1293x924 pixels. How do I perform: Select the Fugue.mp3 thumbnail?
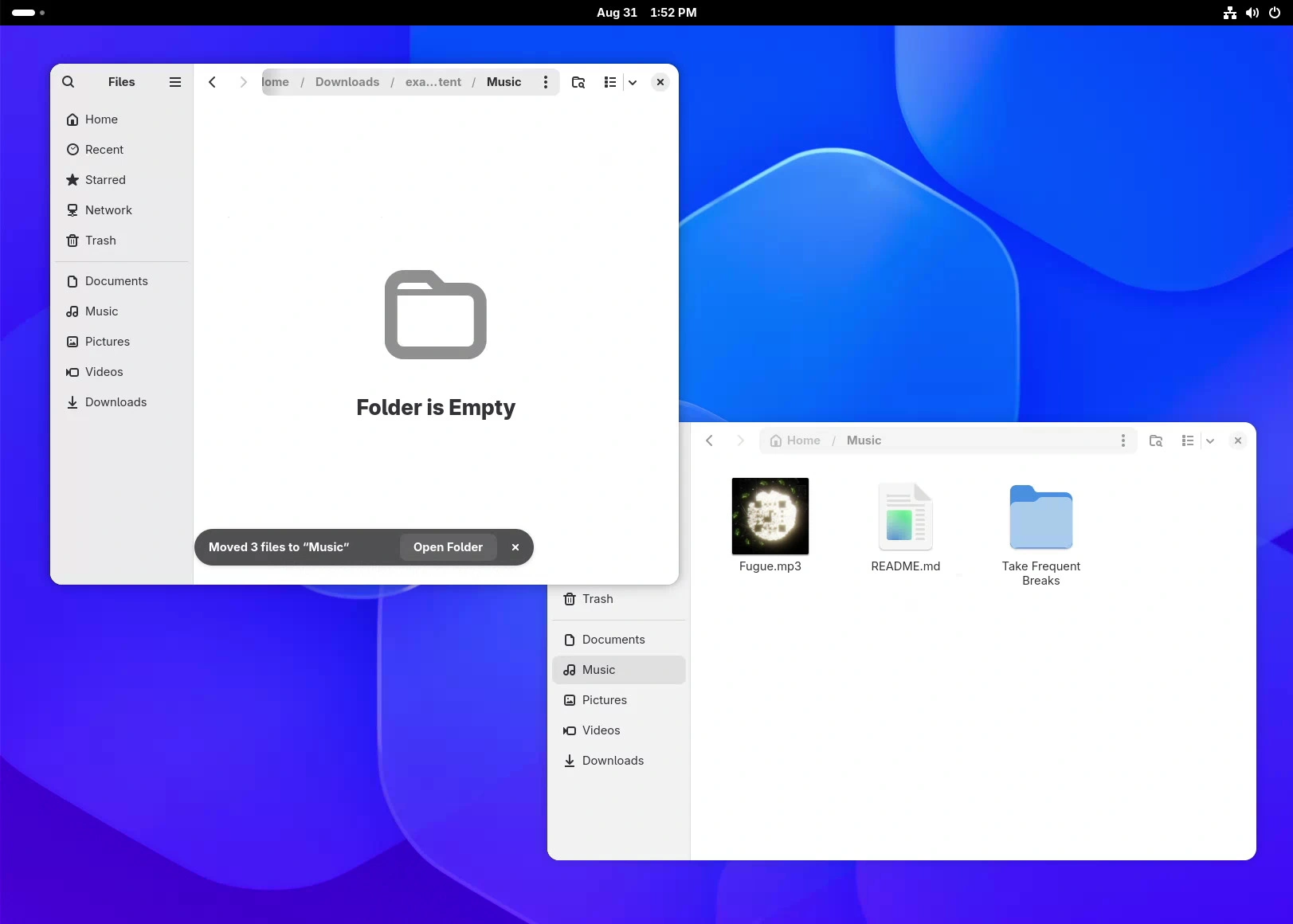click(x=770, y=516)
